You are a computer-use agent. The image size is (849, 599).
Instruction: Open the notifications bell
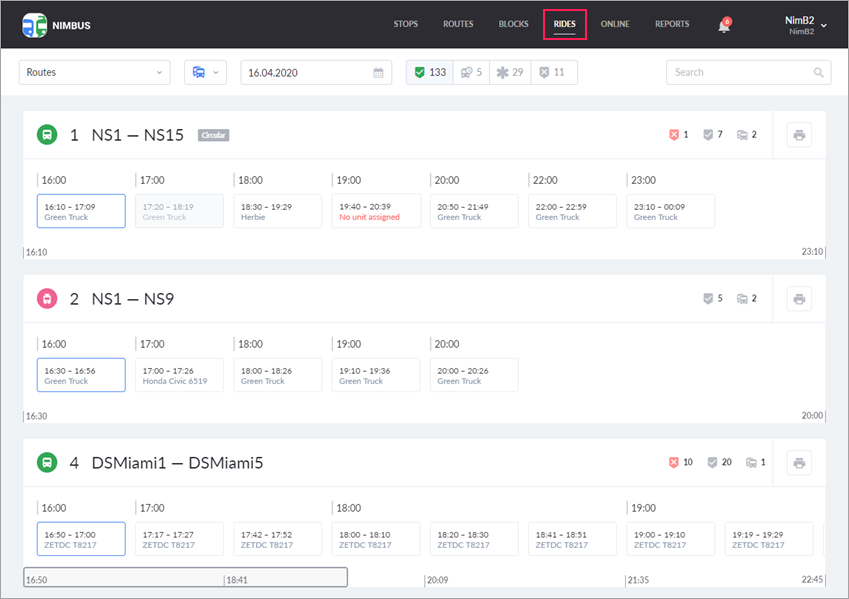(724, 26)
